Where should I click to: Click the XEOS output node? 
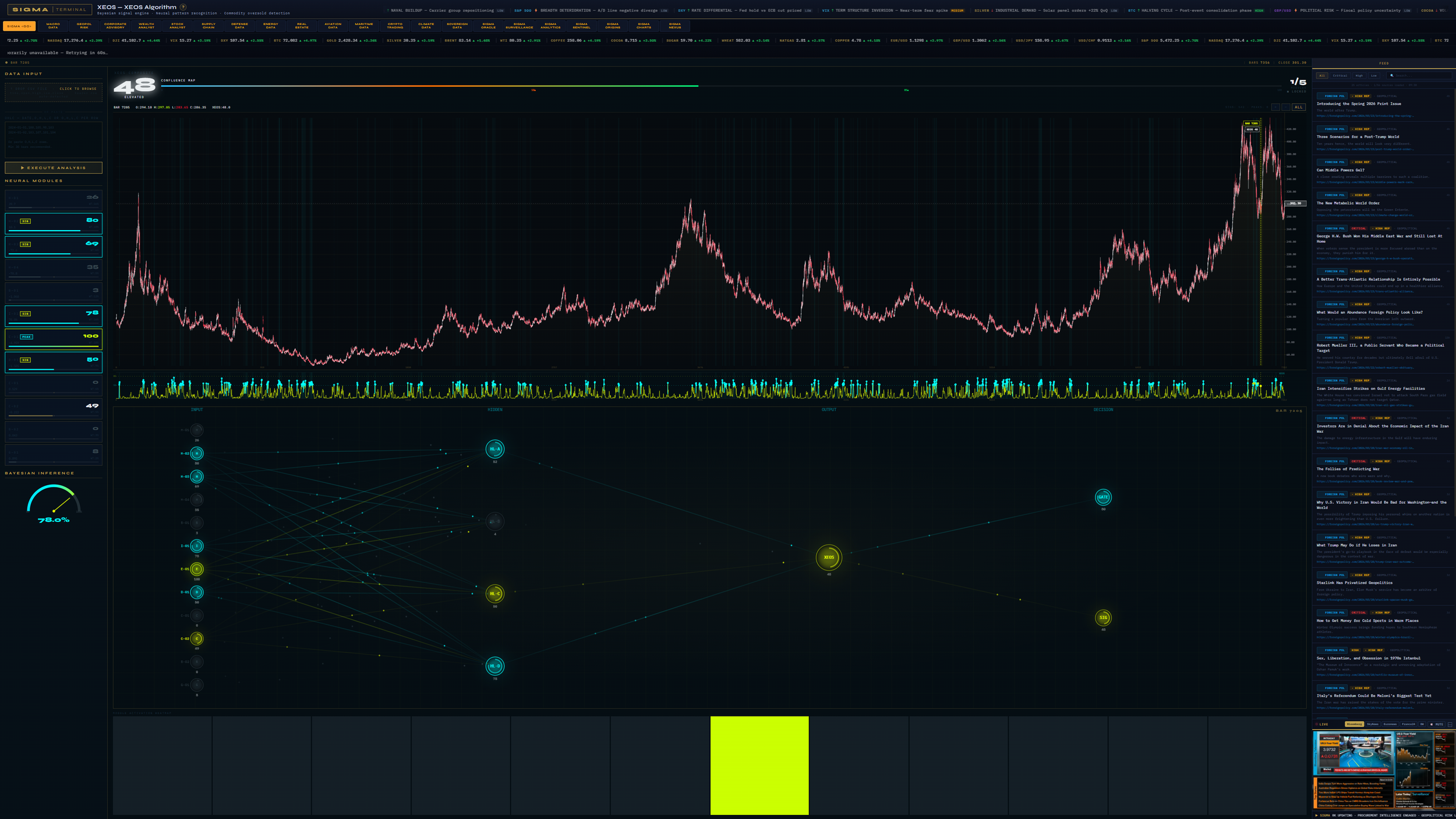point(828,557)
